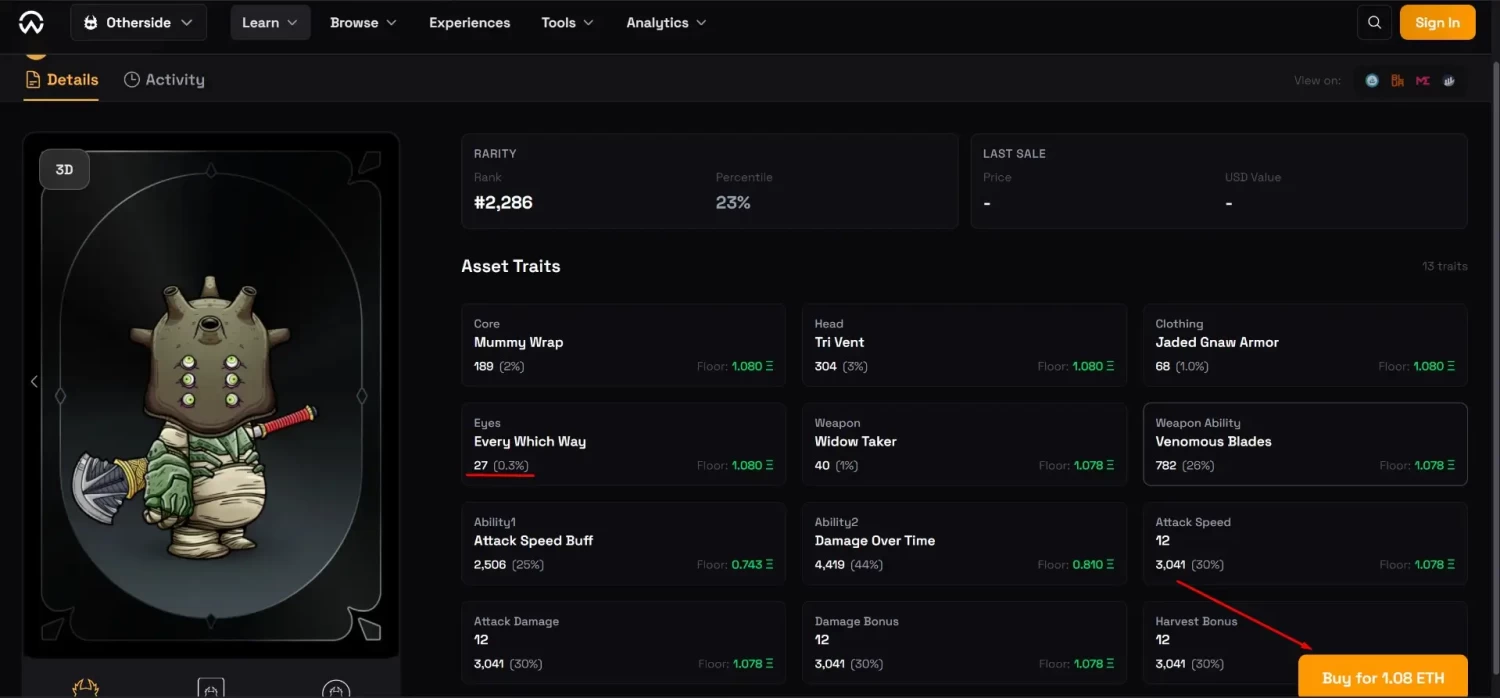Click the Every Which Way eyes trait card
The width and height of the screenshot is (1500, 698).
click(623, 443)
